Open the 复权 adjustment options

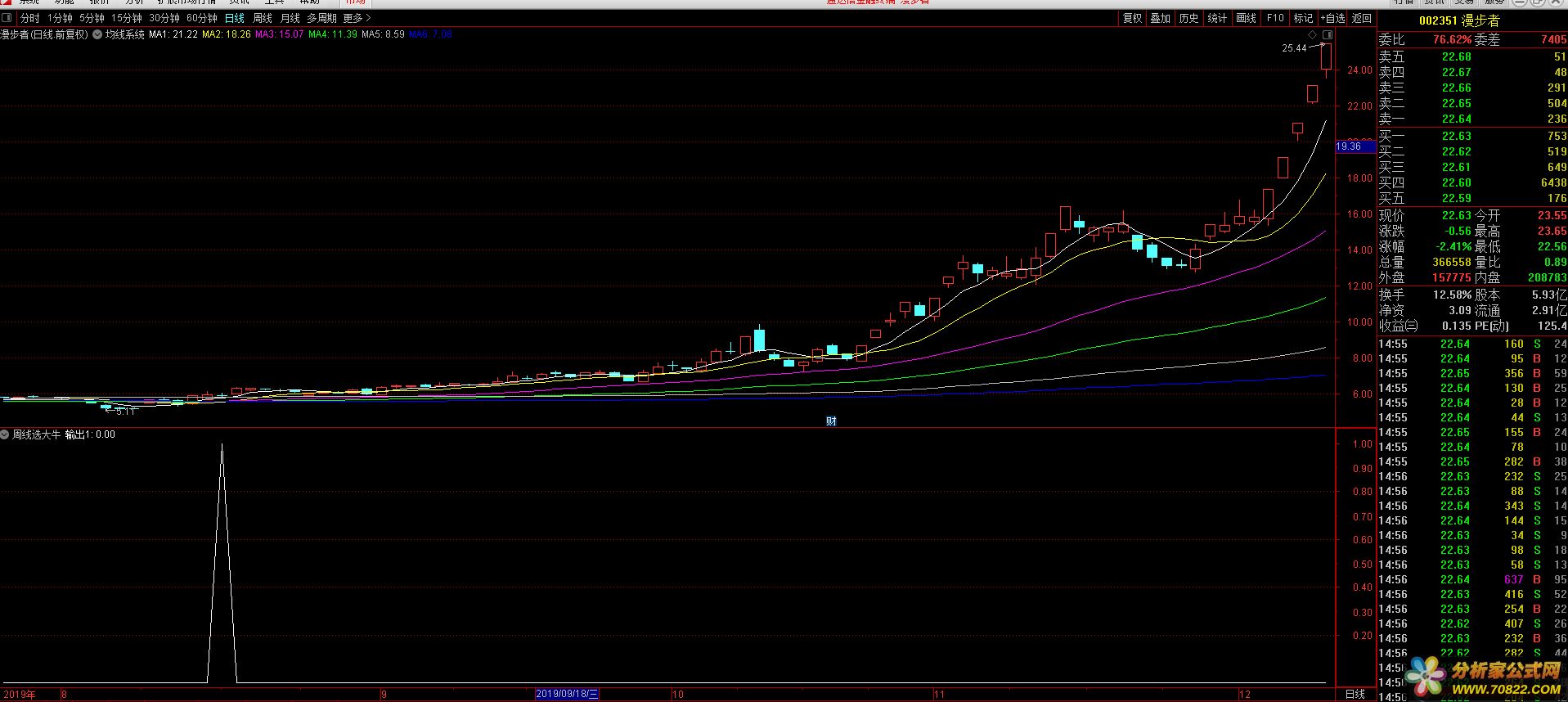(x=1132, y=18)
